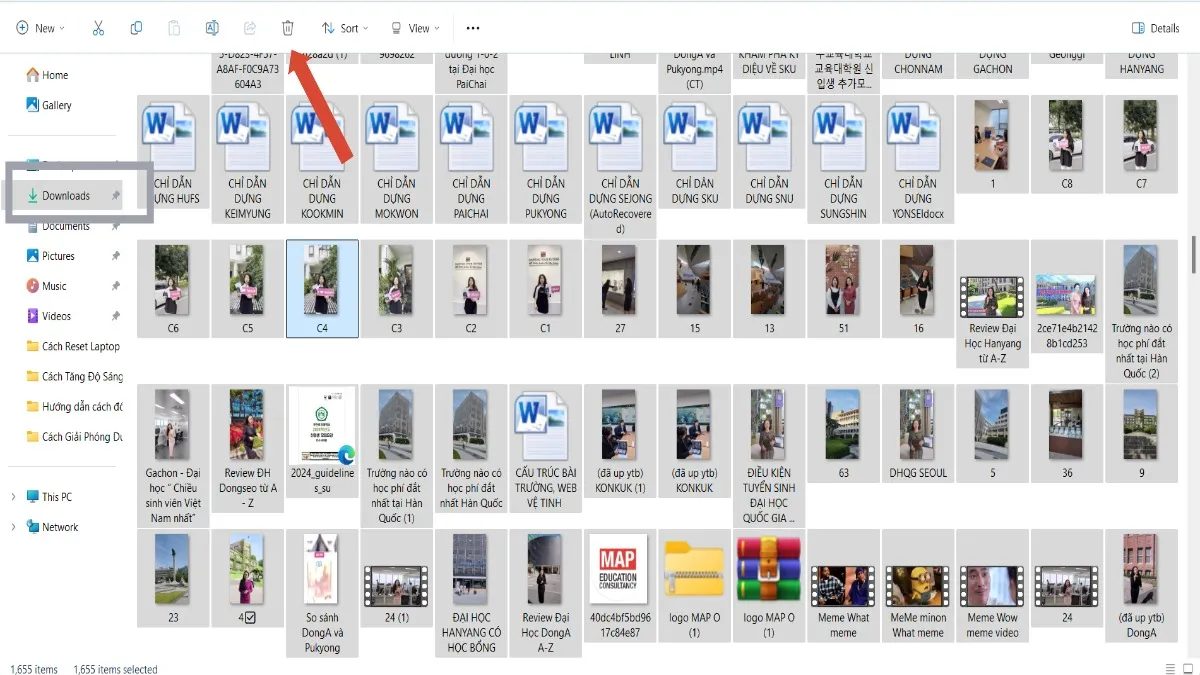1200x675 pixels.
Task: Switch to large thumbnails view icon
Action: click(x=1189, y=668)
